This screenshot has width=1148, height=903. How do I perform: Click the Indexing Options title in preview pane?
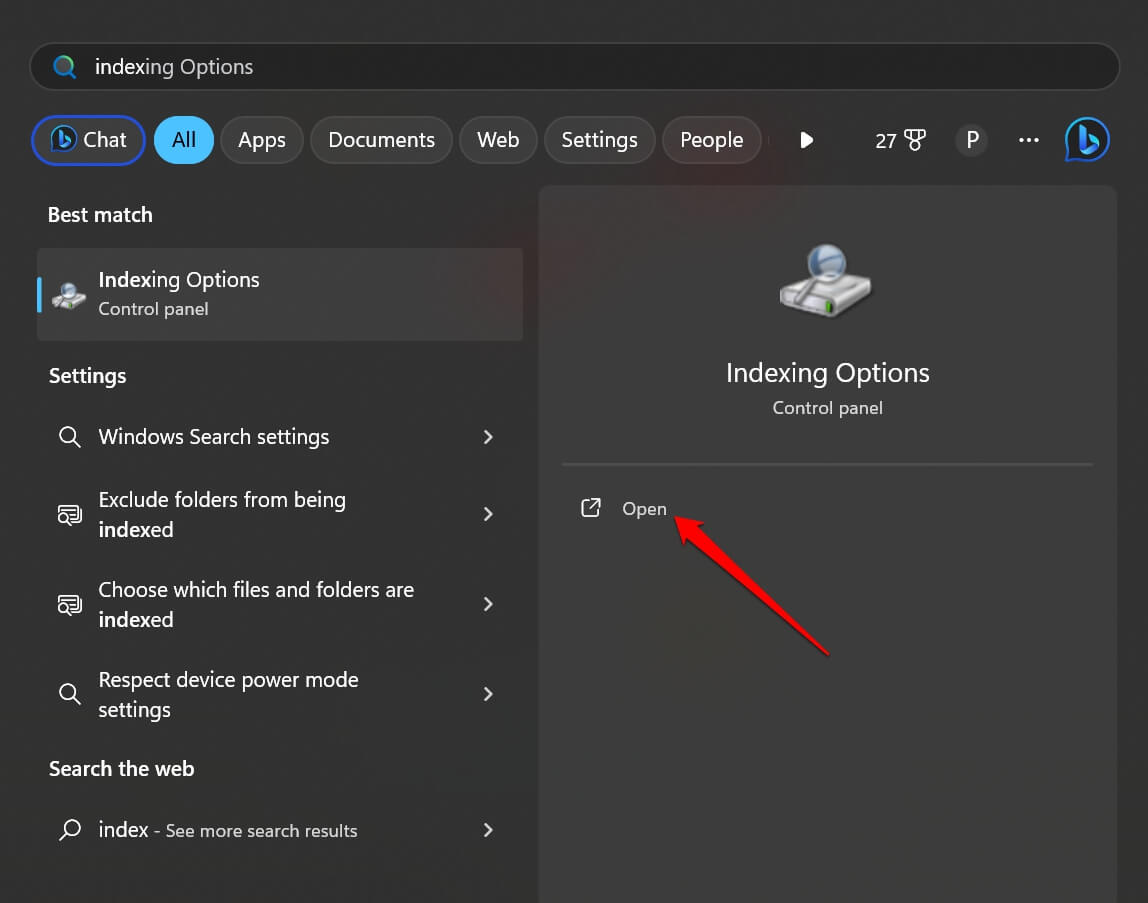[x=827, y=374]
